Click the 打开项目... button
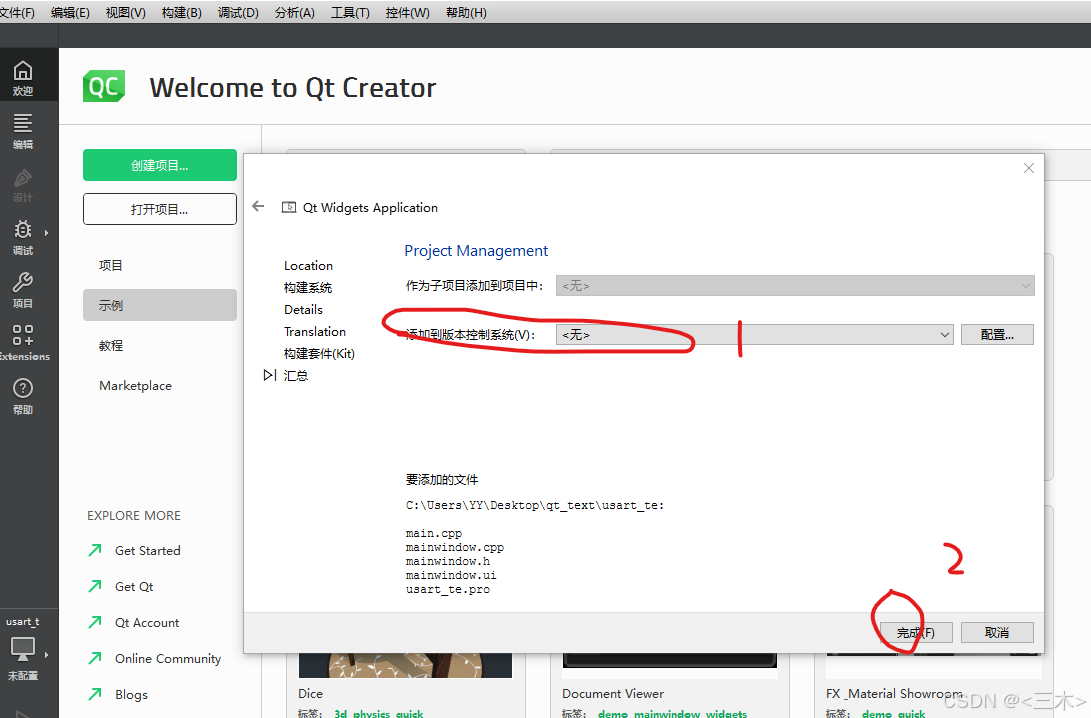 (159, 209)
